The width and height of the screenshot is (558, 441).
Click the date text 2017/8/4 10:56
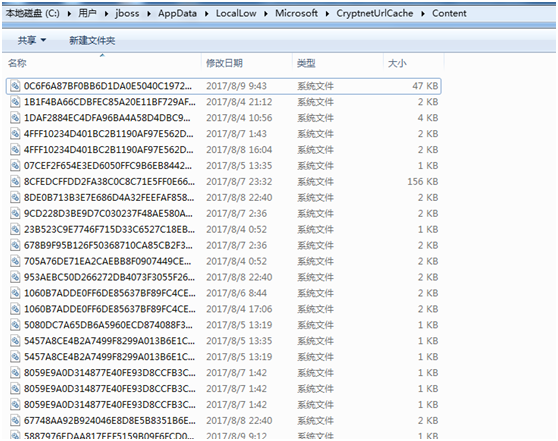point(239,118)
